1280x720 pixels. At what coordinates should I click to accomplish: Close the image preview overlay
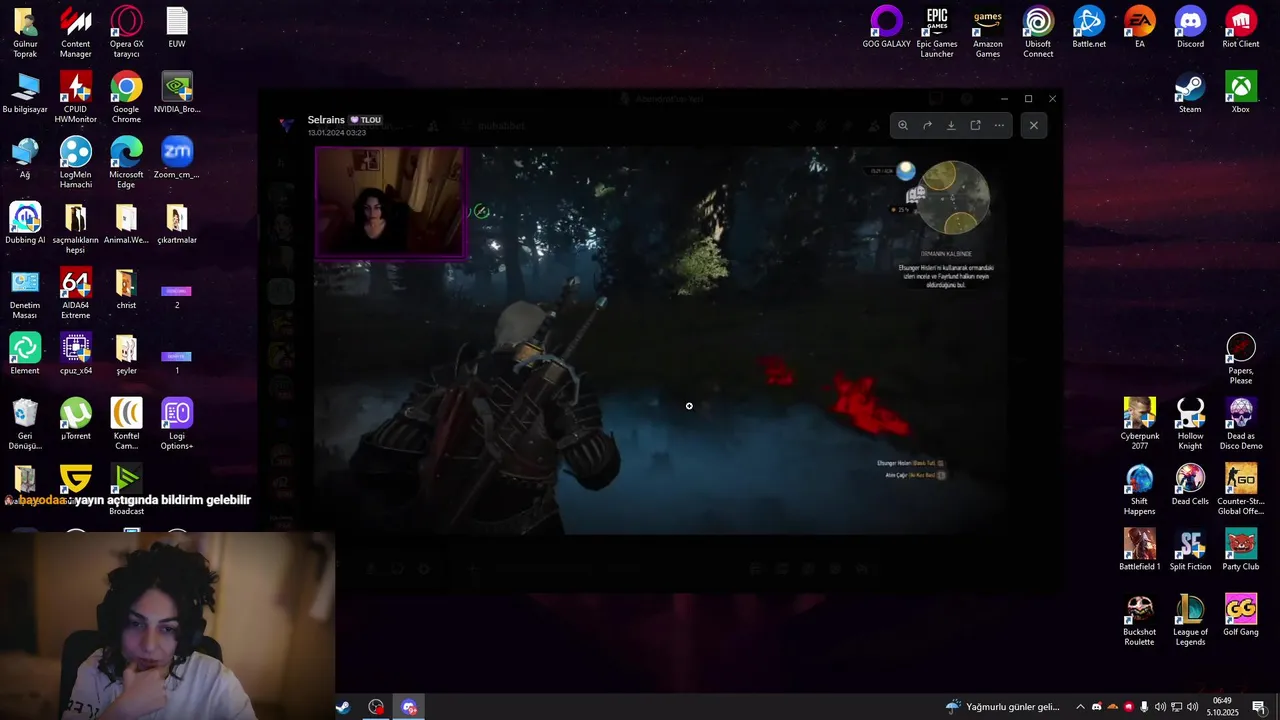[1033, 125]
